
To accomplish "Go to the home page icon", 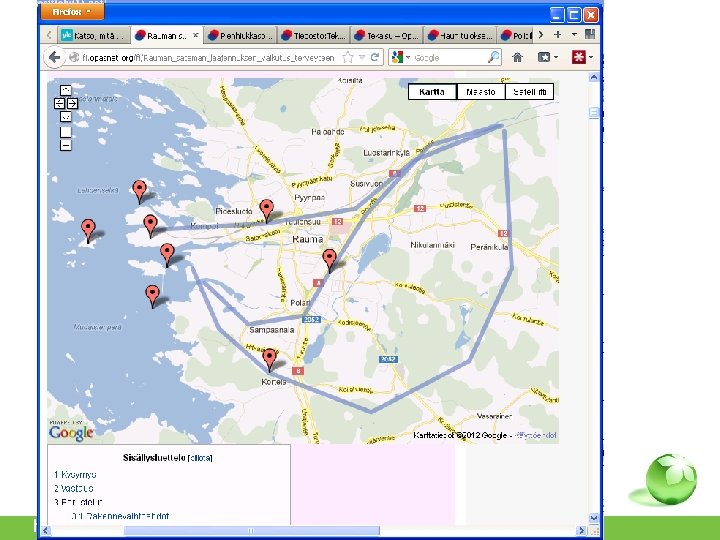I will pyautogui.click(x=518, y=57).
